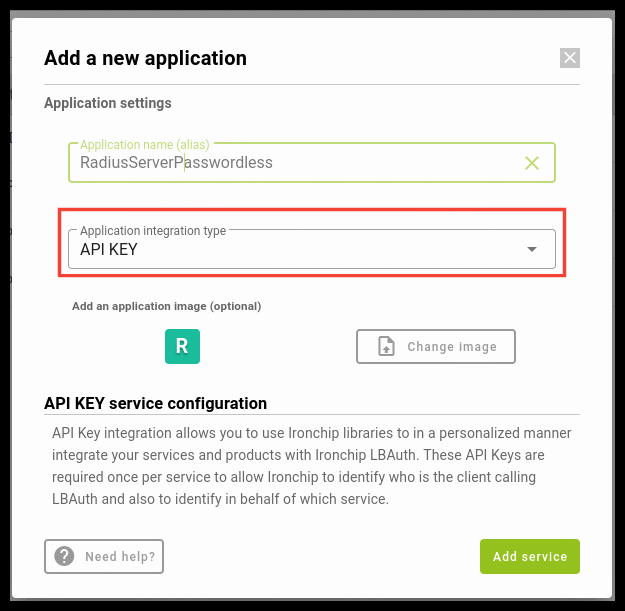Click the Add an application image label
The image size is (625, 611).
coord(166,306)
